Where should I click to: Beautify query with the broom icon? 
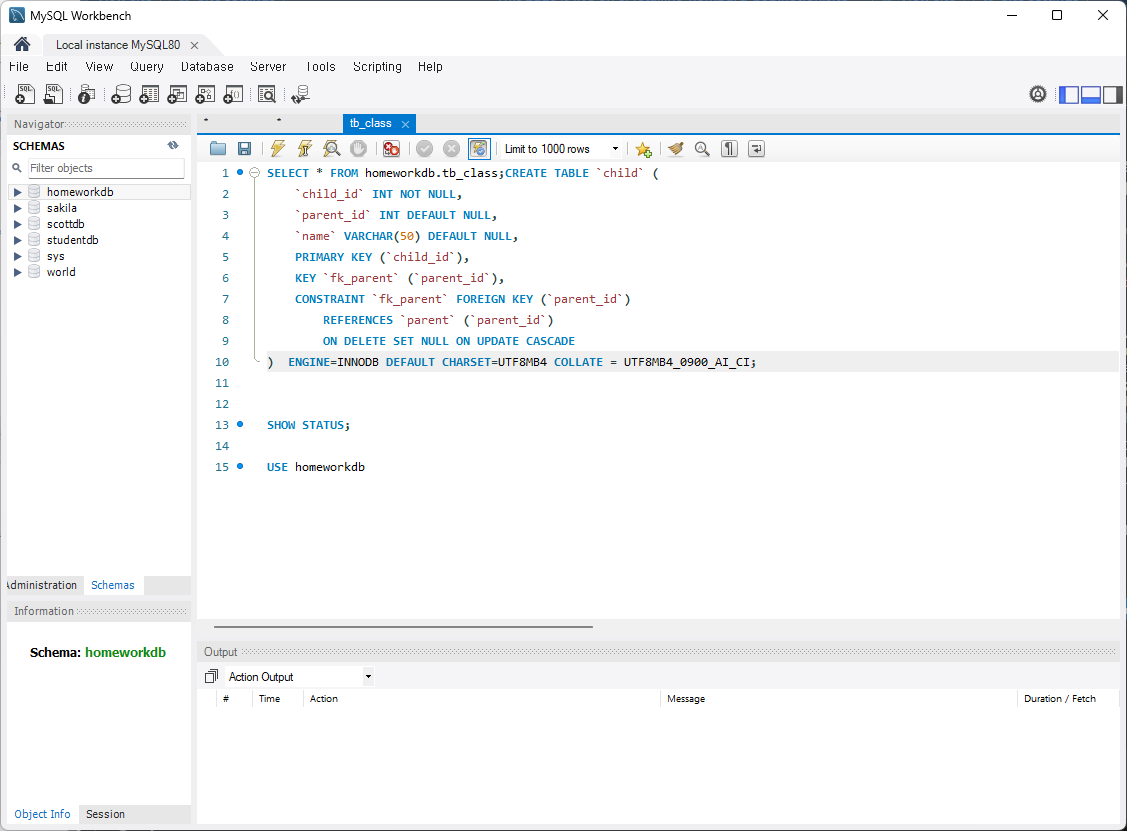tap(676, 149)
